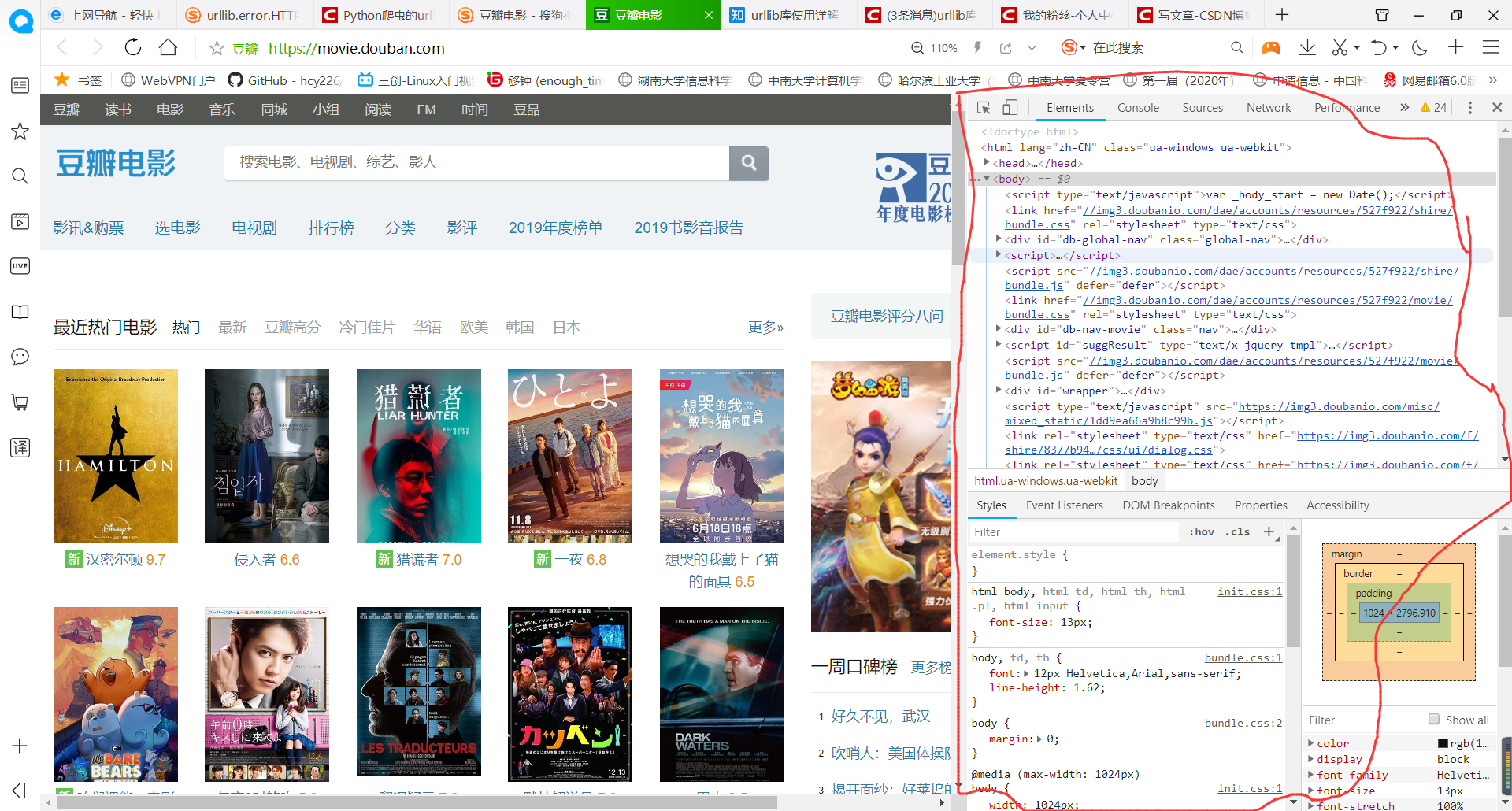Expand the suggResult script node

(x=999, y=344)
